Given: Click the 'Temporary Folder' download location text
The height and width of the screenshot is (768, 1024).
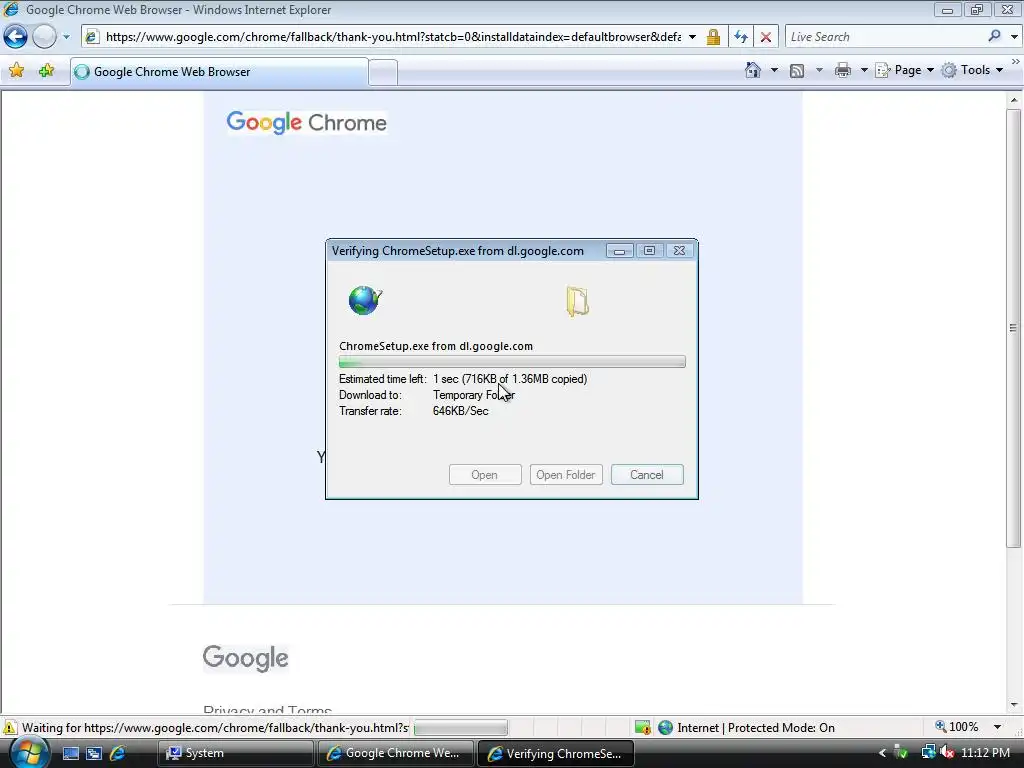Looking at the screenshot, I should click(474, 395).
